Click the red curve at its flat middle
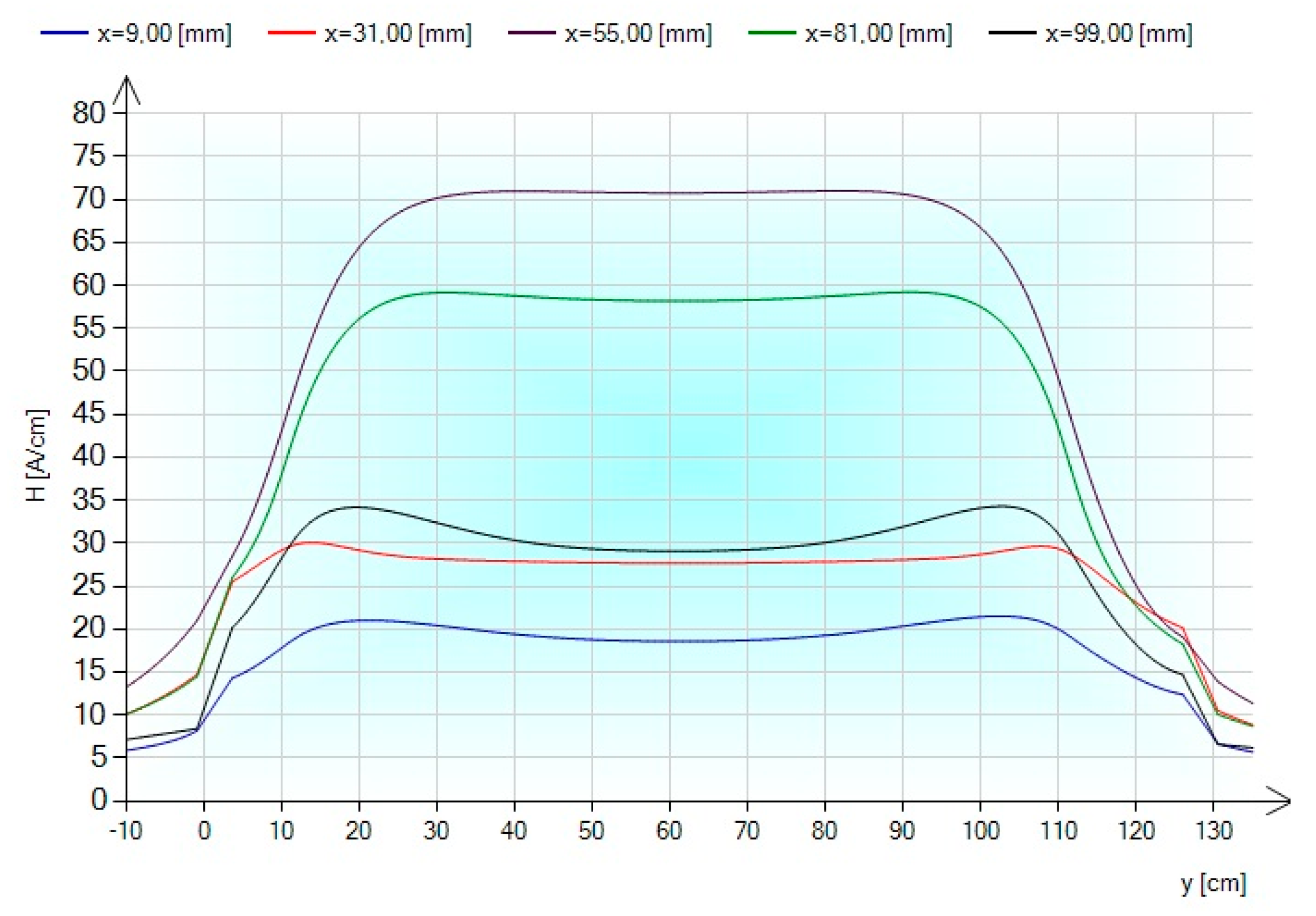This screenshot has width=1316, height=916. (x=669, y=562)
